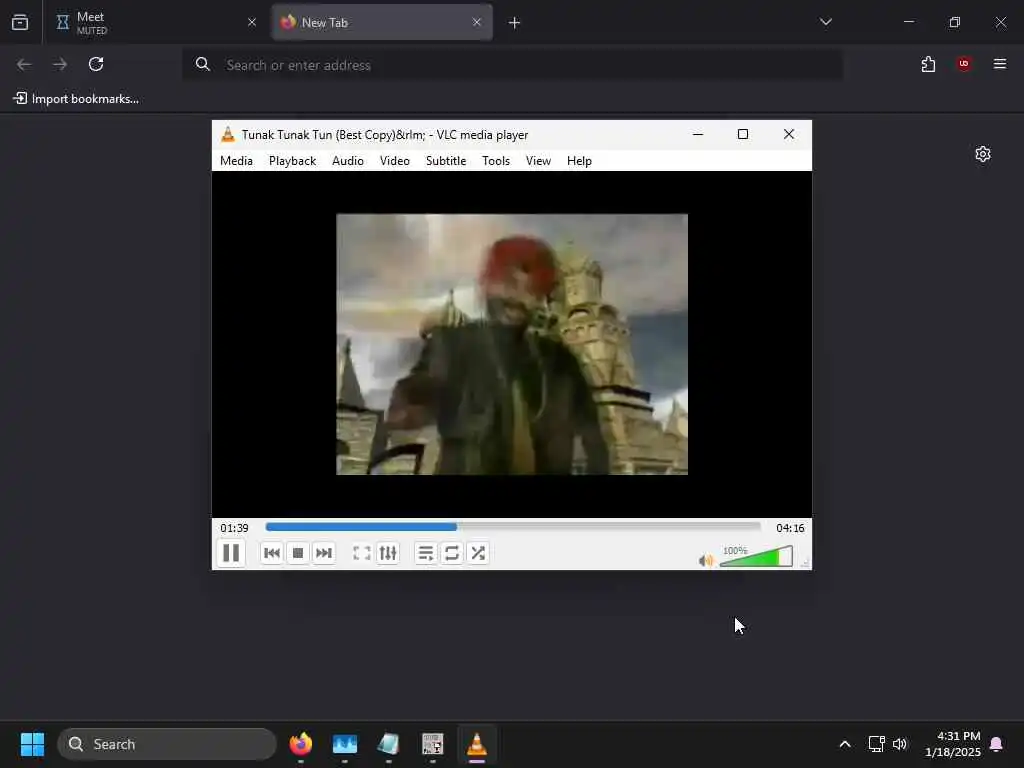Stop playback in VLC

coord(298,553)
